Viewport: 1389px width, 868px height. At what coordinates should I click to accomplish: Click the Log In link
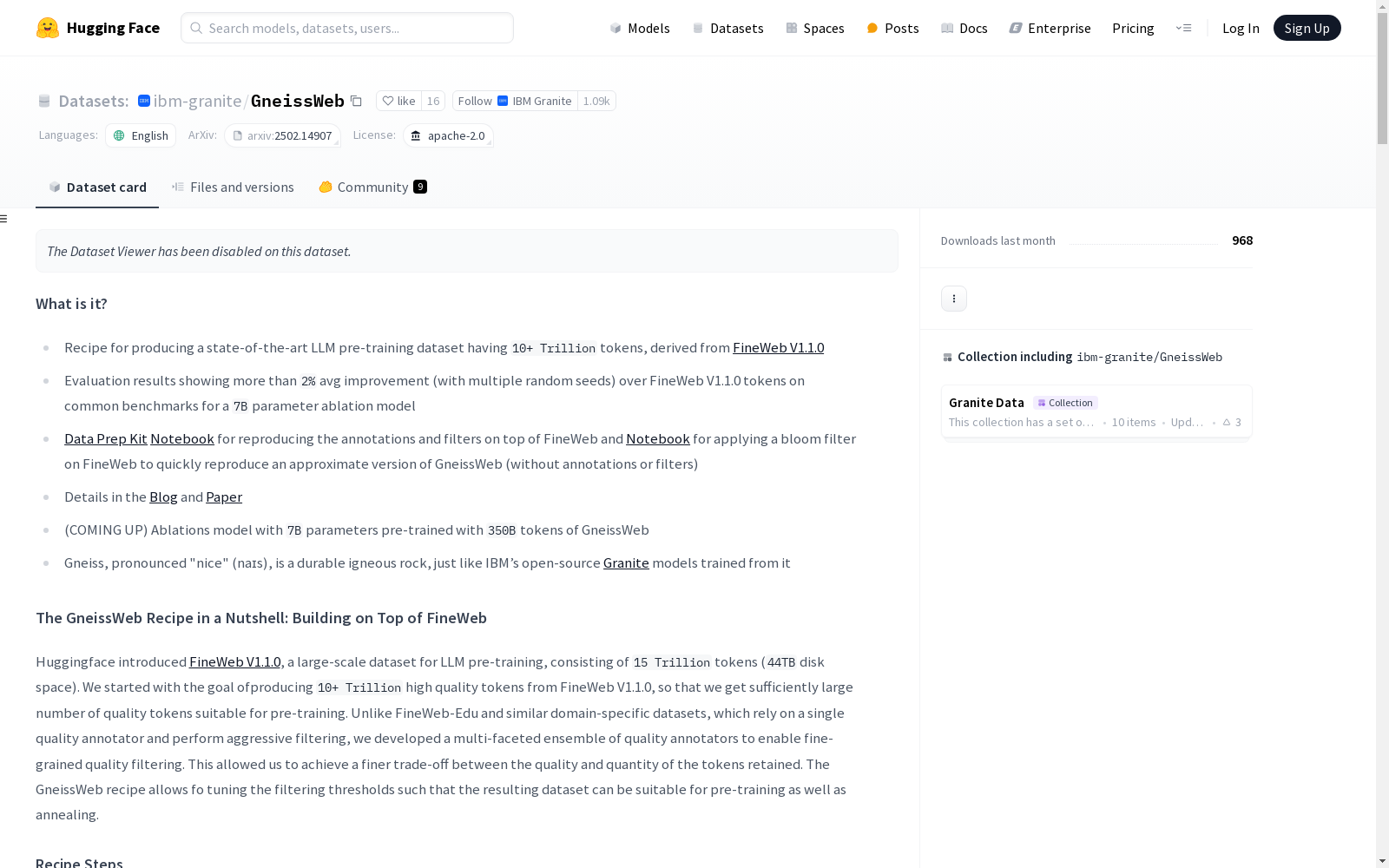click(x=1241, y=28)
